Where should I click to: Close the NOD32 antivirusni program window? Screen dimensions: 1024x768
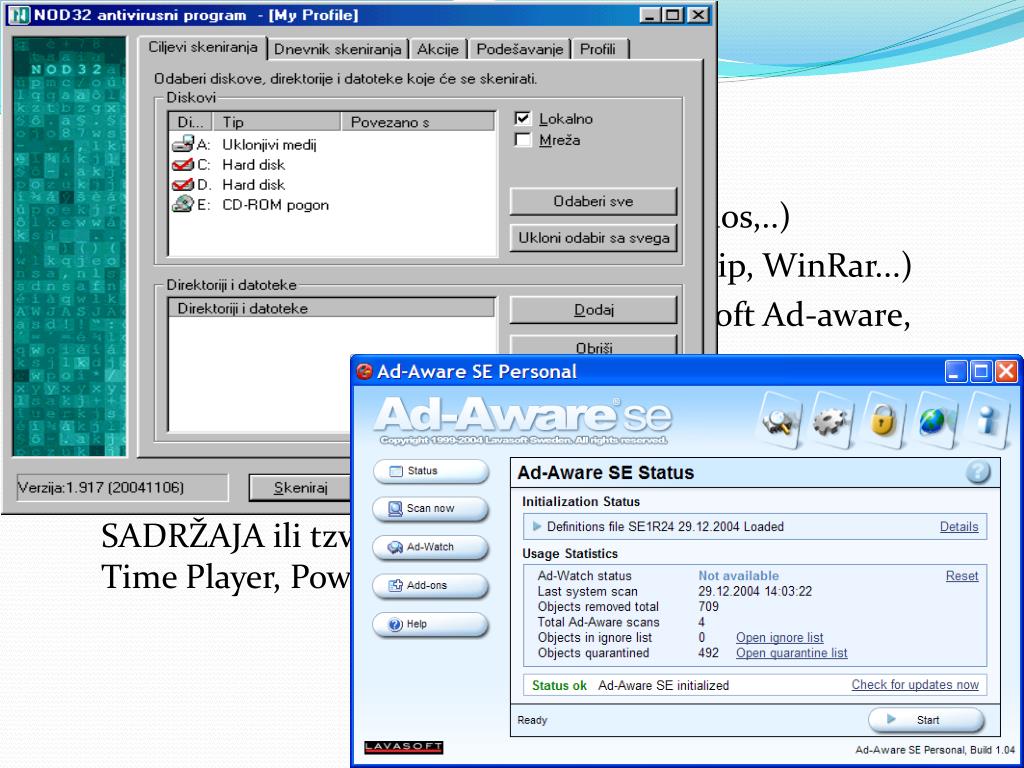(x=697, y=15)
